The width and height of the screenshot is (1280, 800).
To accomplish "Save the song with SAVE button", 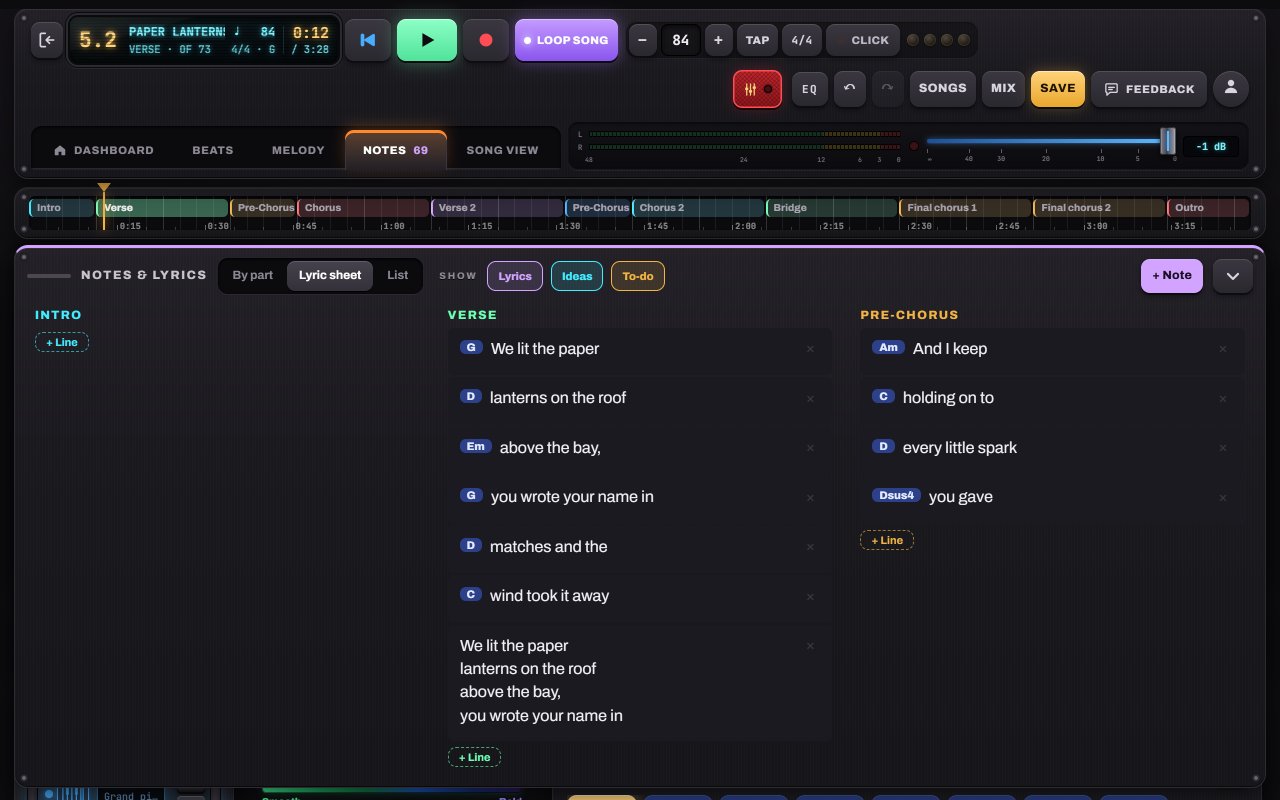I will pos(1057,88).
